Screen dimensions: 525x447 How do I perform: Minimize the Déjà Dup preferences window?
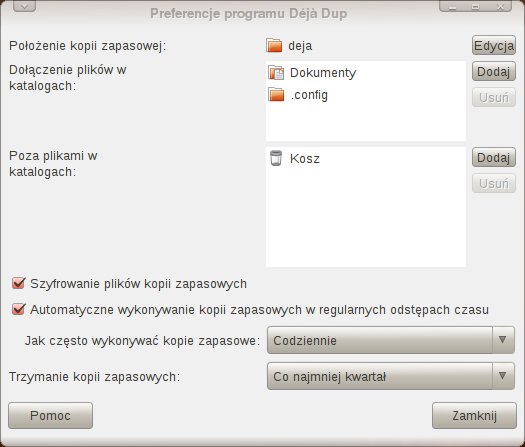coord(452,6)
